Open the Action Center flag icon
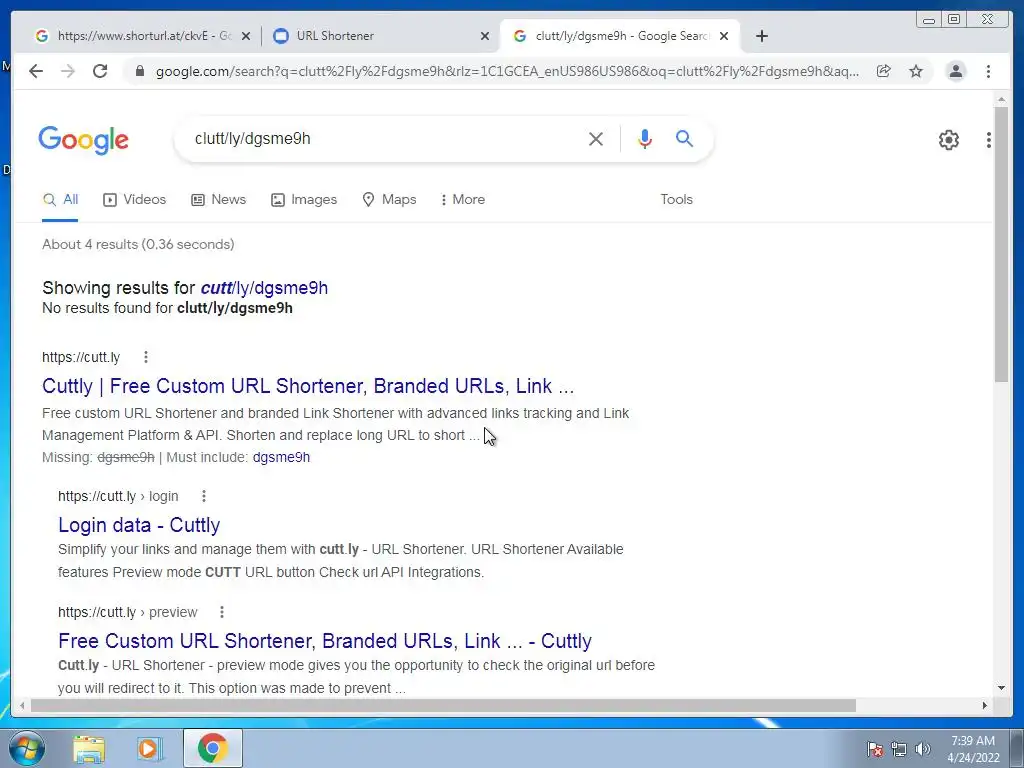This screenshot has height=768, width=1024. click(875, 749)
